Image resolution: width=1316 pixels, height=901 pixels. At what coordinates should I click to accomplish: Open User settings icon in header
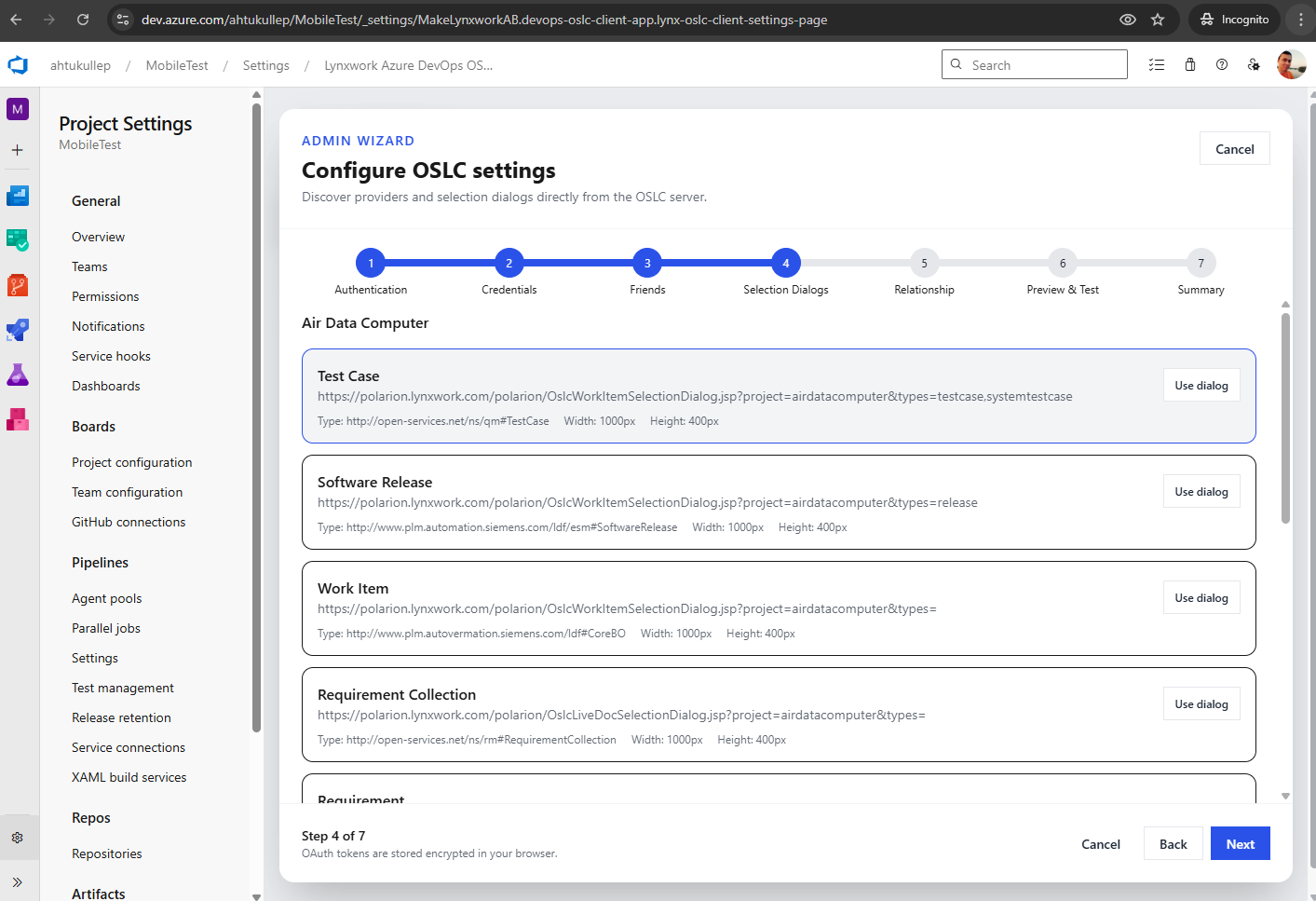click(1254, 65)
